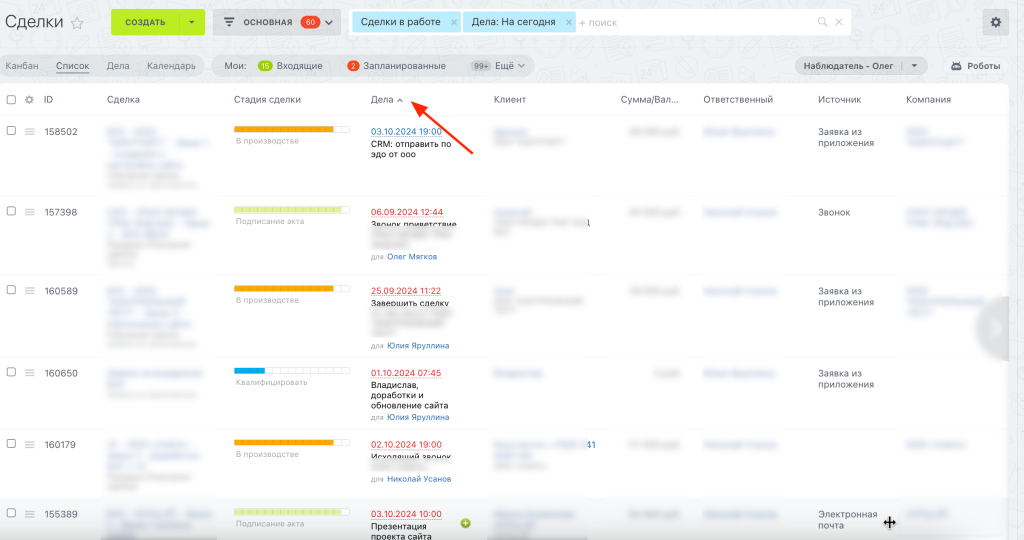Viewport: 1024px width, 540px height.
Task: Open row menu icon for deal 160650
Action: 30,372
